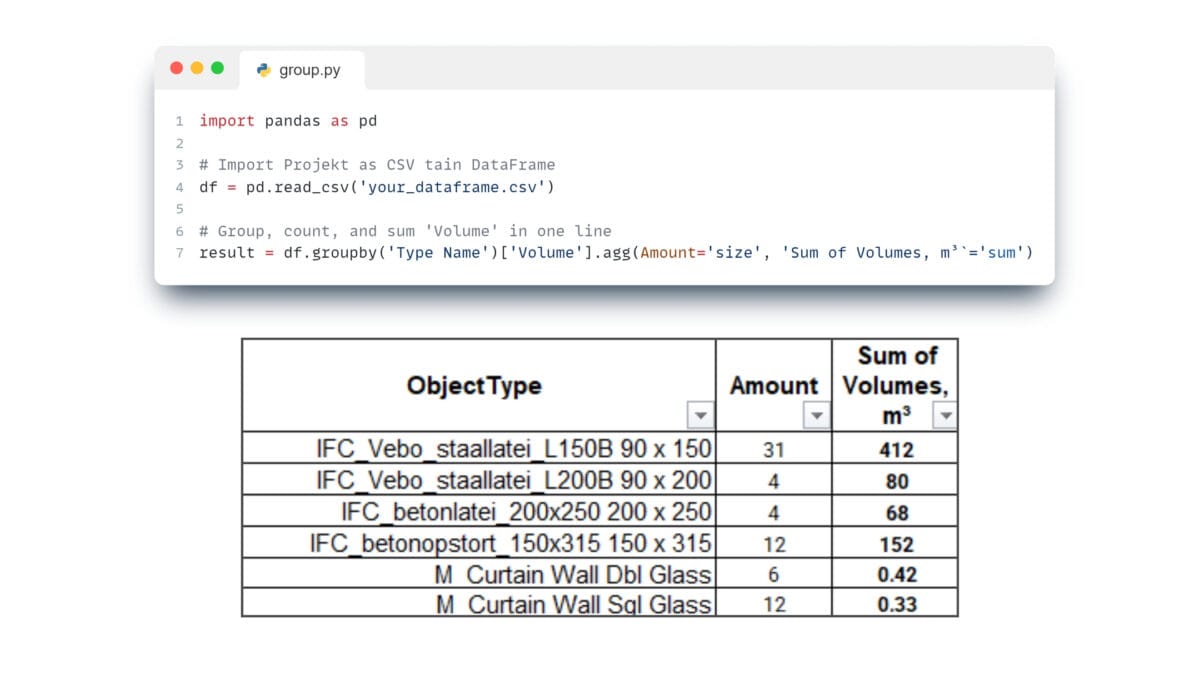Click line number 7 in code gutter
This screenshot has width=1200, height=675.
[x=179, y=252]
